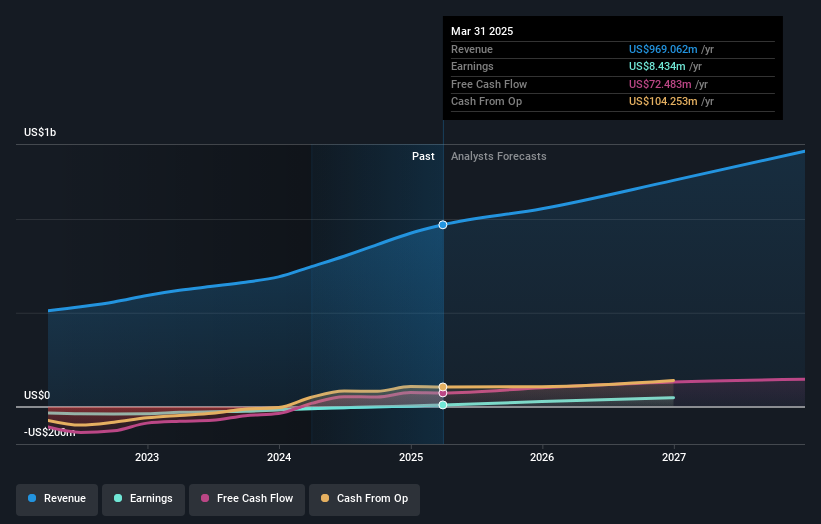This screenshot has width=821, height=524.
Task: Toggle the Free Cash Flow legend
Action: click(x=247, y=499)
